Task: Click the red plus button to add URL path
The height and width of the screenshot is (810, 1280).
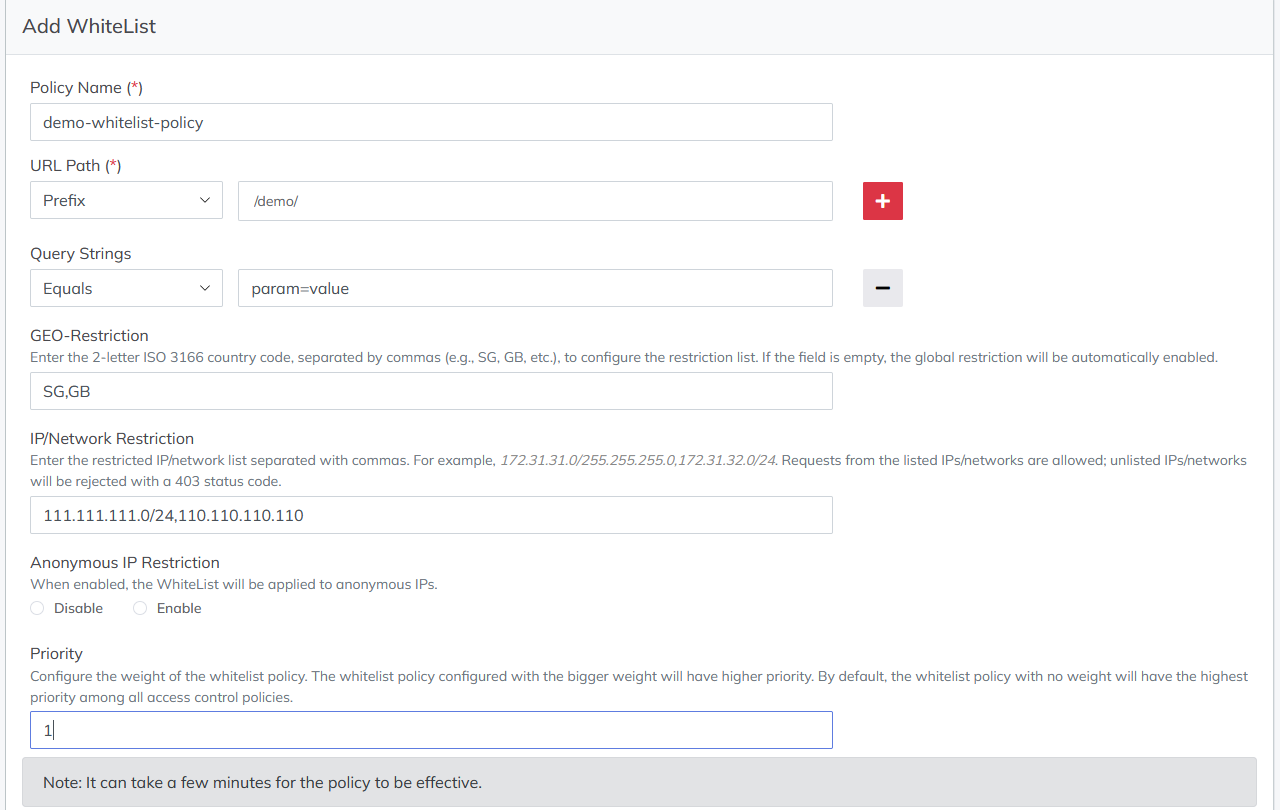Action: click(x=883, y=201)
